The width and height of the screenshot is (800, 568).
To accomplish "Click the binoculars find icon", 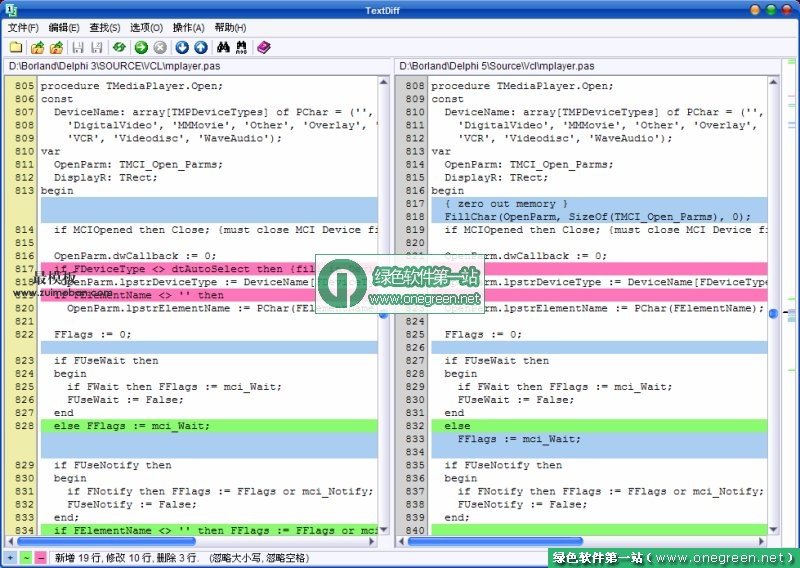I will point(223,47).
